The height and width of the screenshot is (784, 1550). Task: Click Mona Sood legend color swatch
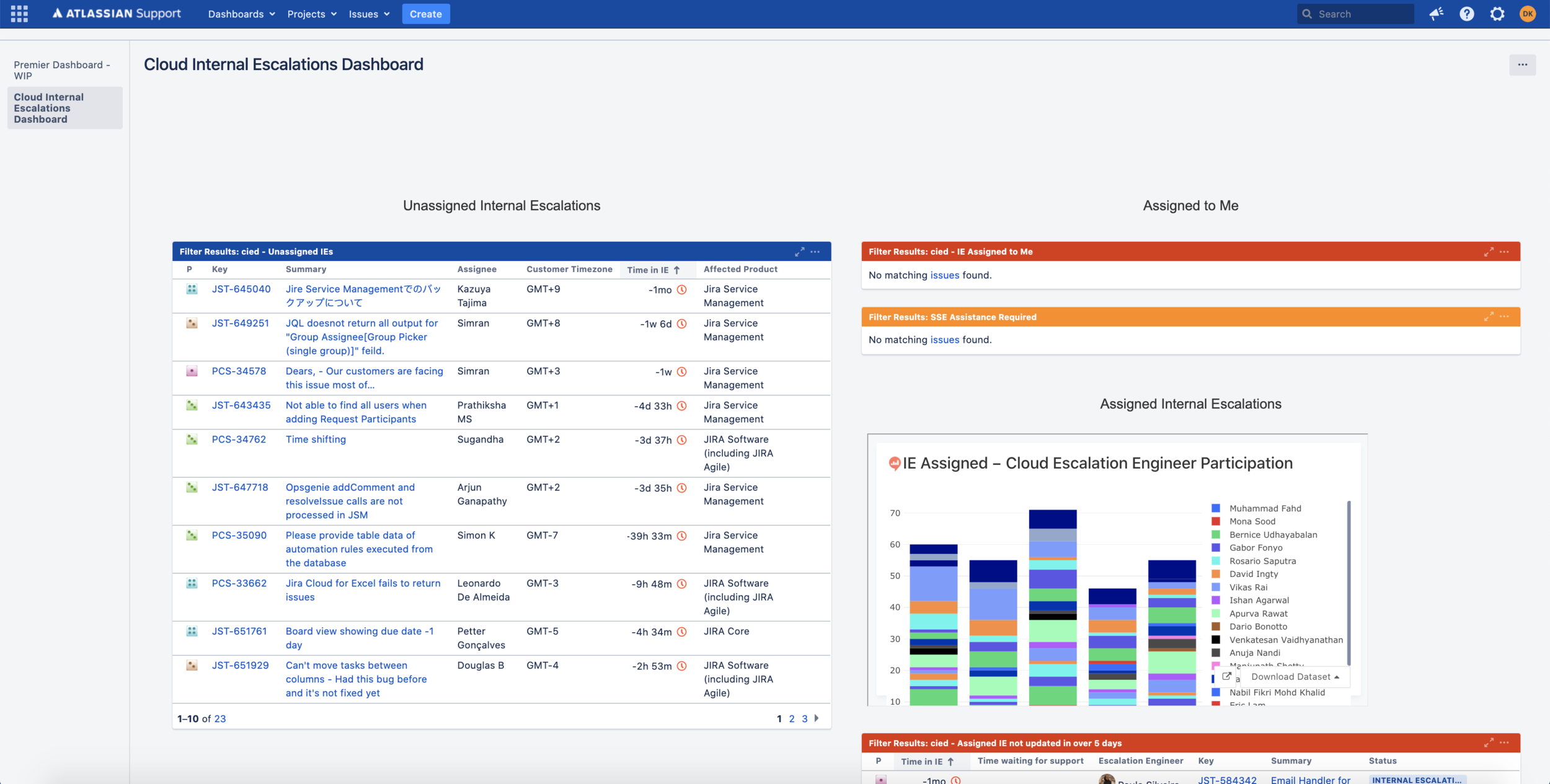pyautogui.click(x=1215, y=521)
